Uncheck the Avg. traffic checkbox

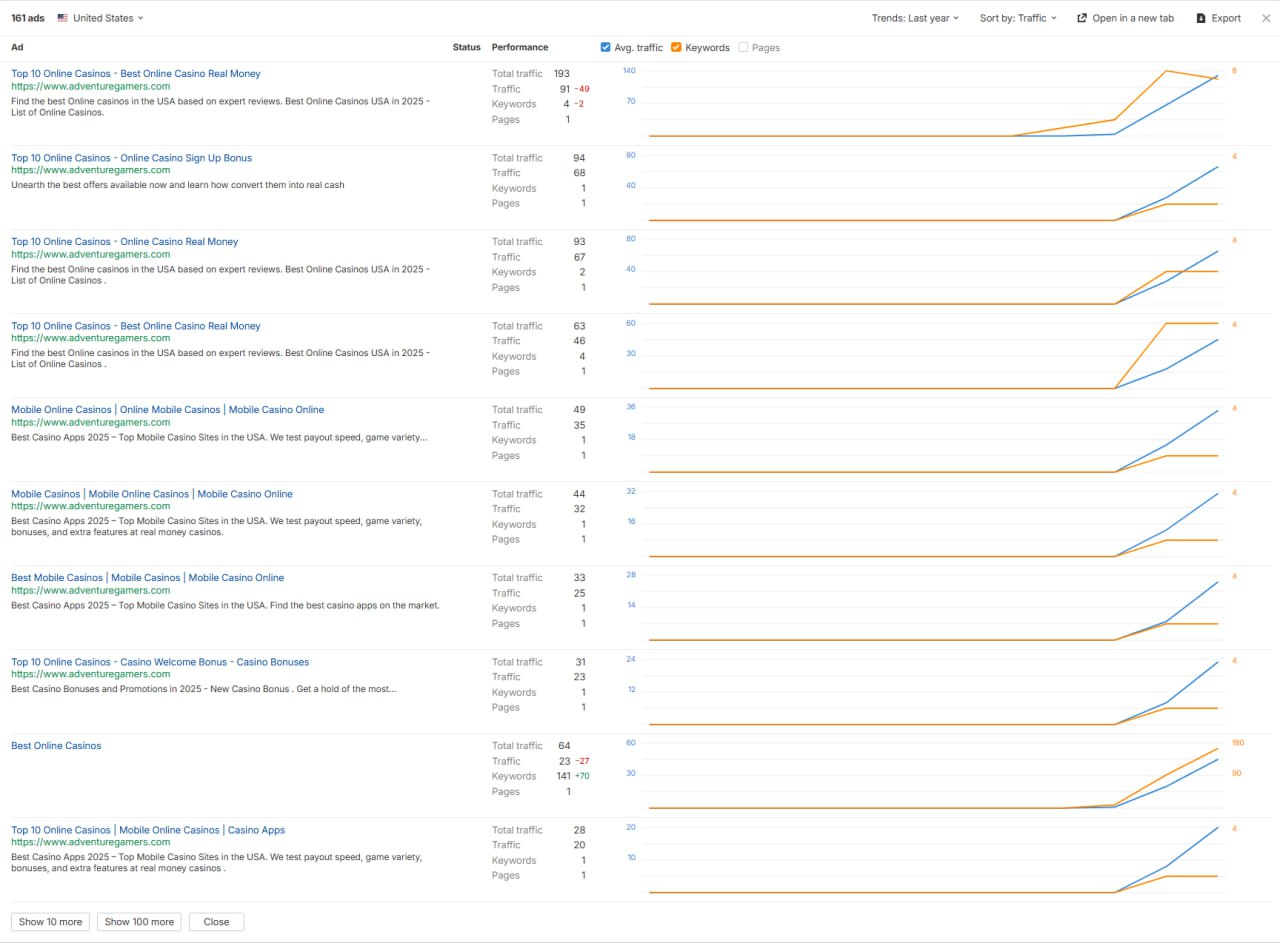[x=606, y=47]
